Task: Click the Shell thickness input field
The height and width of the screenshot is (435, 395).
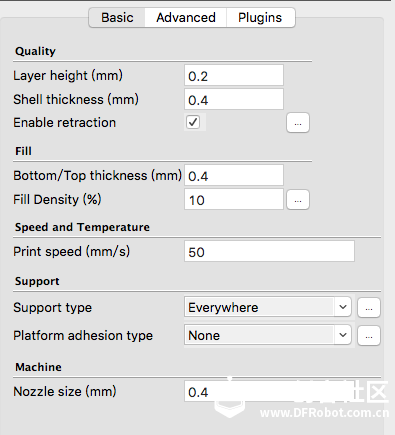Action: click(x=234, y=99)
